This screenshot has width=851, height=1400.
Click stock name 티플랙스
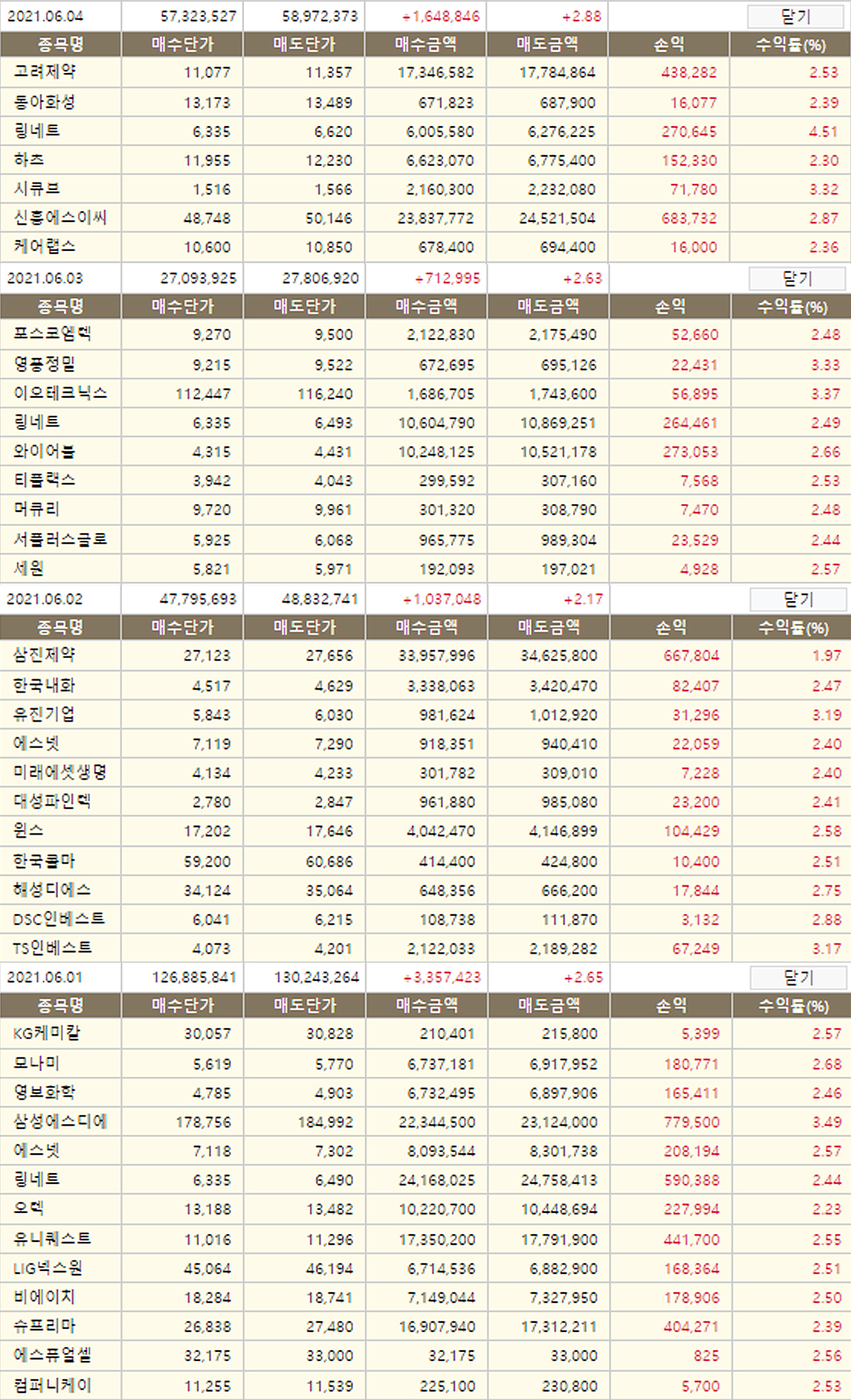[x=44, y=481]
